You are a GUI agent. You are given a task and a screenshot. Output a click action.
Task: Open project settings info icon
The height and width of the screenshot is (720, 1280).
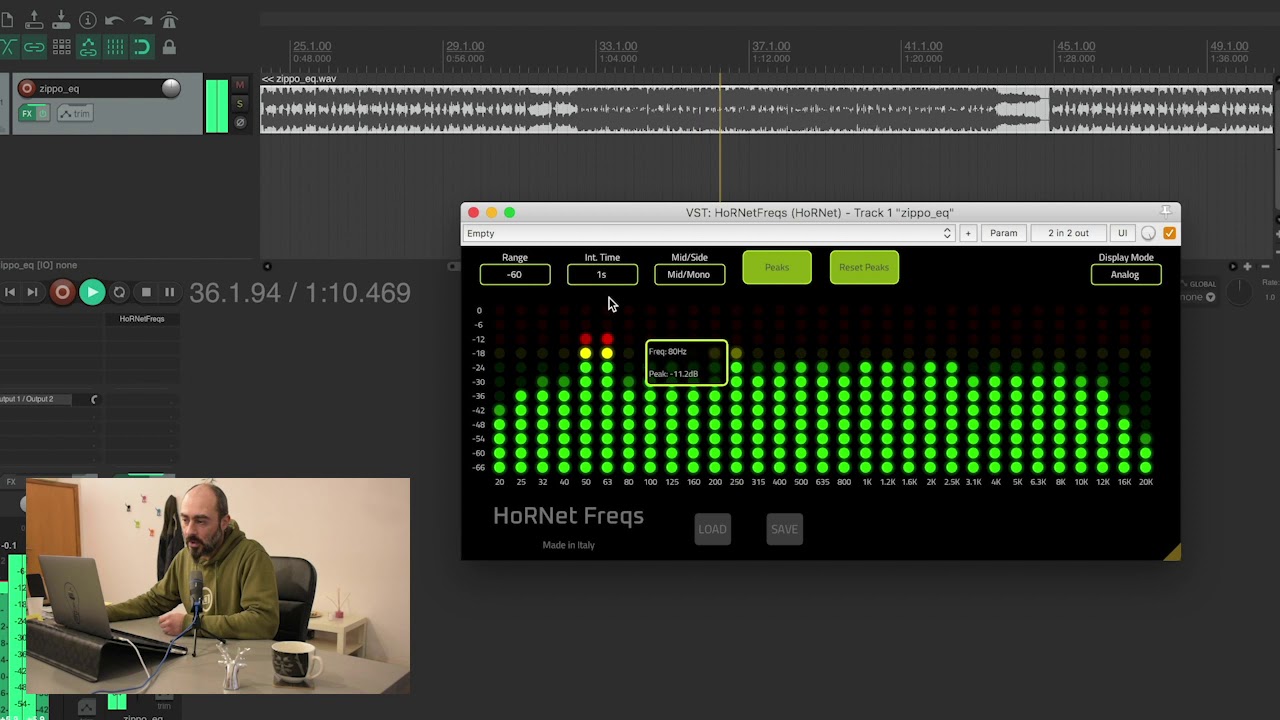coord(88,20)
